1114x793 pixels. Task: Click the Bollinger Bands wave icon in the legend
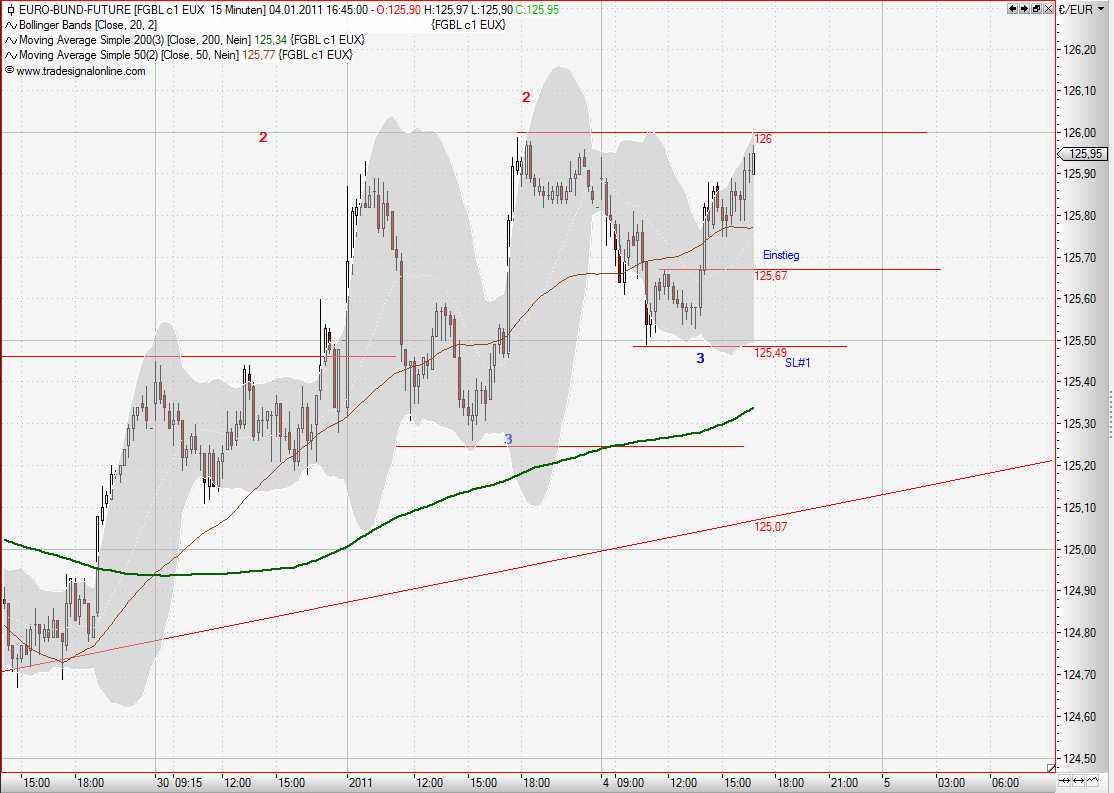click(9, 25)
